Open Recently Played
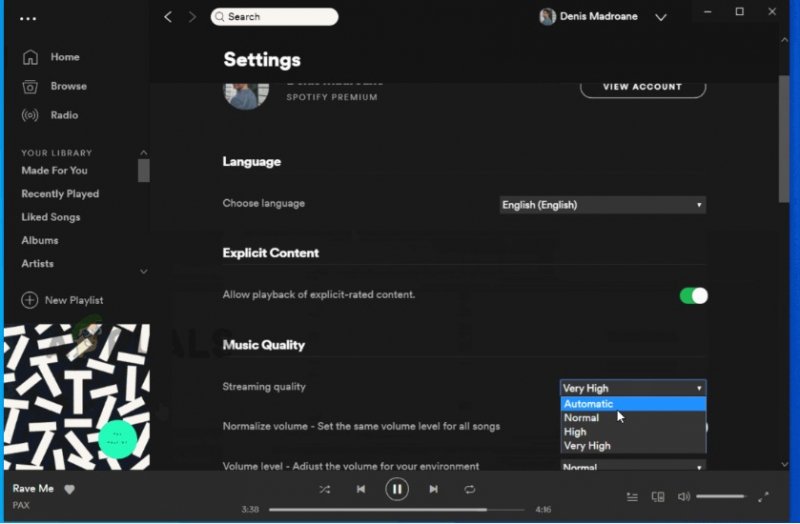Image resolution: width=800 pixels, height=524 pixels. point(60,194)
